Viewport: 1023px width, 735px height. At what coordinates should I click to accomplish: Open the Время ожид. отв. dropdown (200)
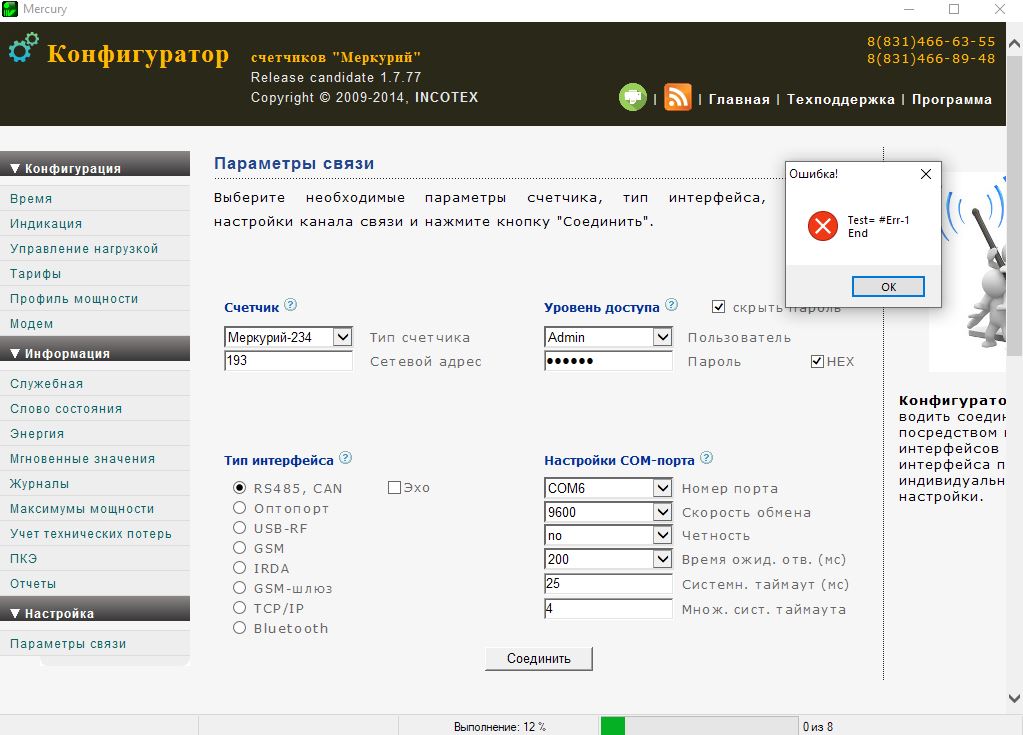608,559
